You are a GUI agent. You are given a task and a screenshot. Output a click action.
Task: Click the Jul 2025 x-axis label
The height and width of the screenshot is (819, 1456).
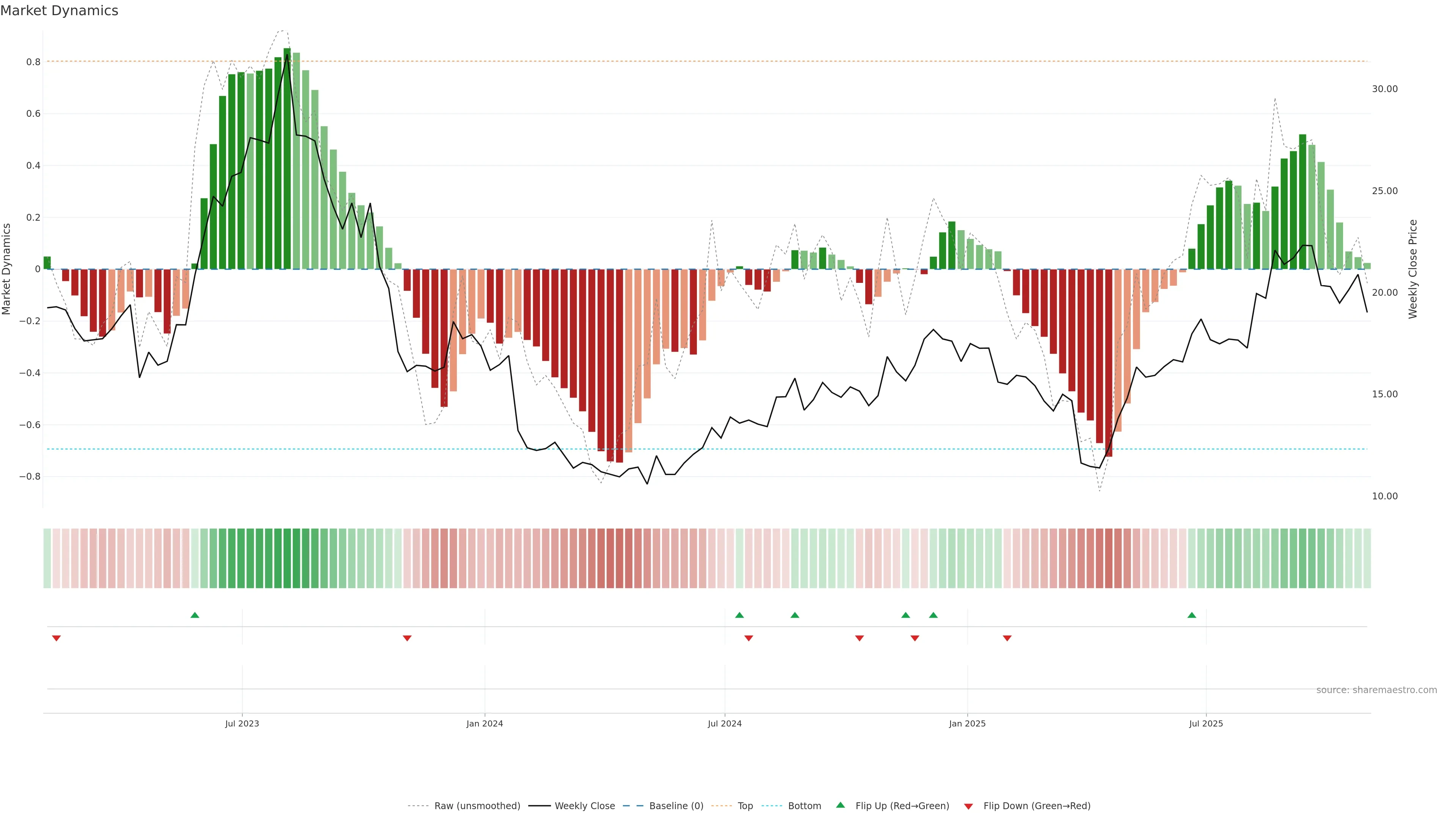pyautogui.click(x=1206, y=723)
